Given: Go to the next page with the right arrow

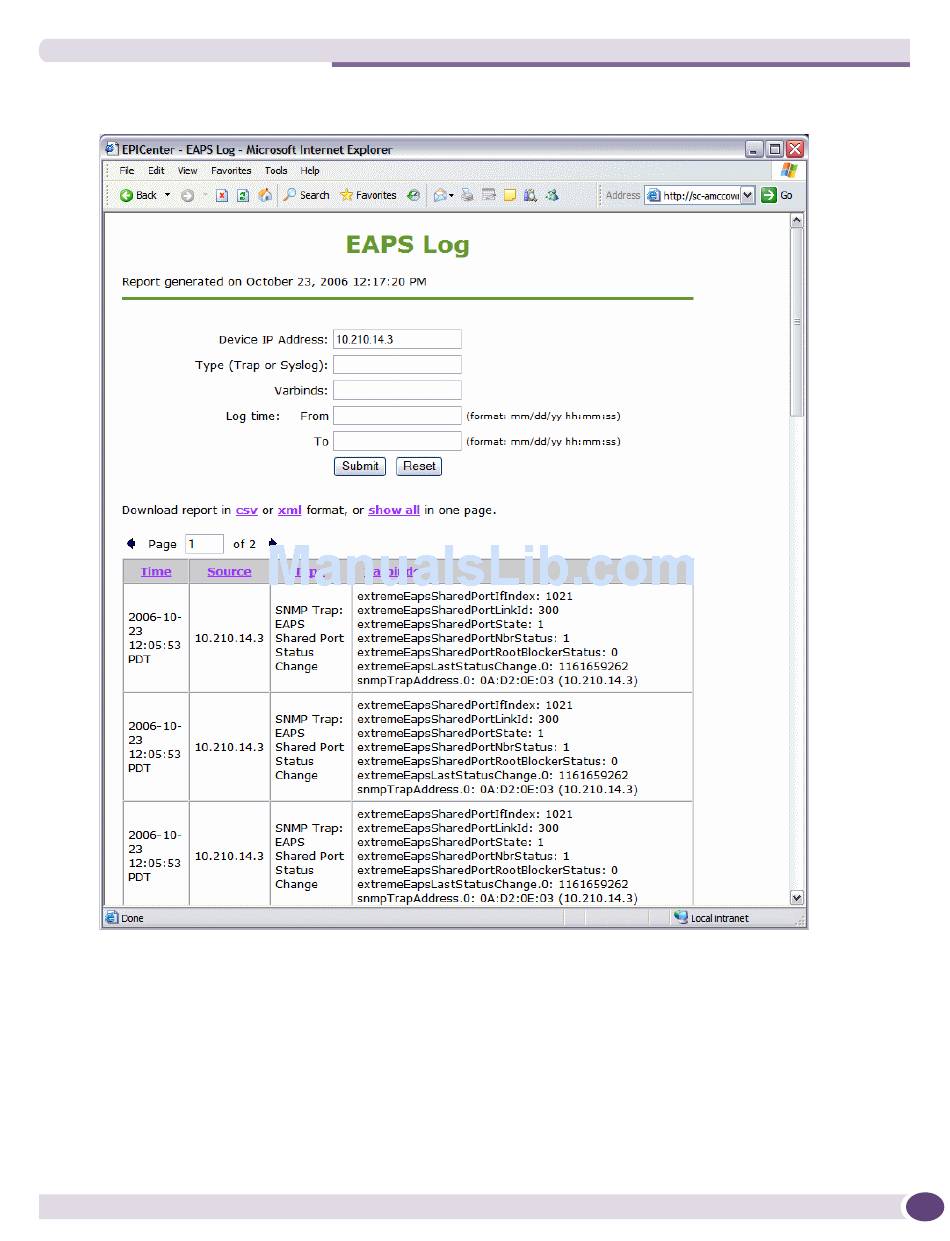Looking at the screenshot, I should [273, 544].
